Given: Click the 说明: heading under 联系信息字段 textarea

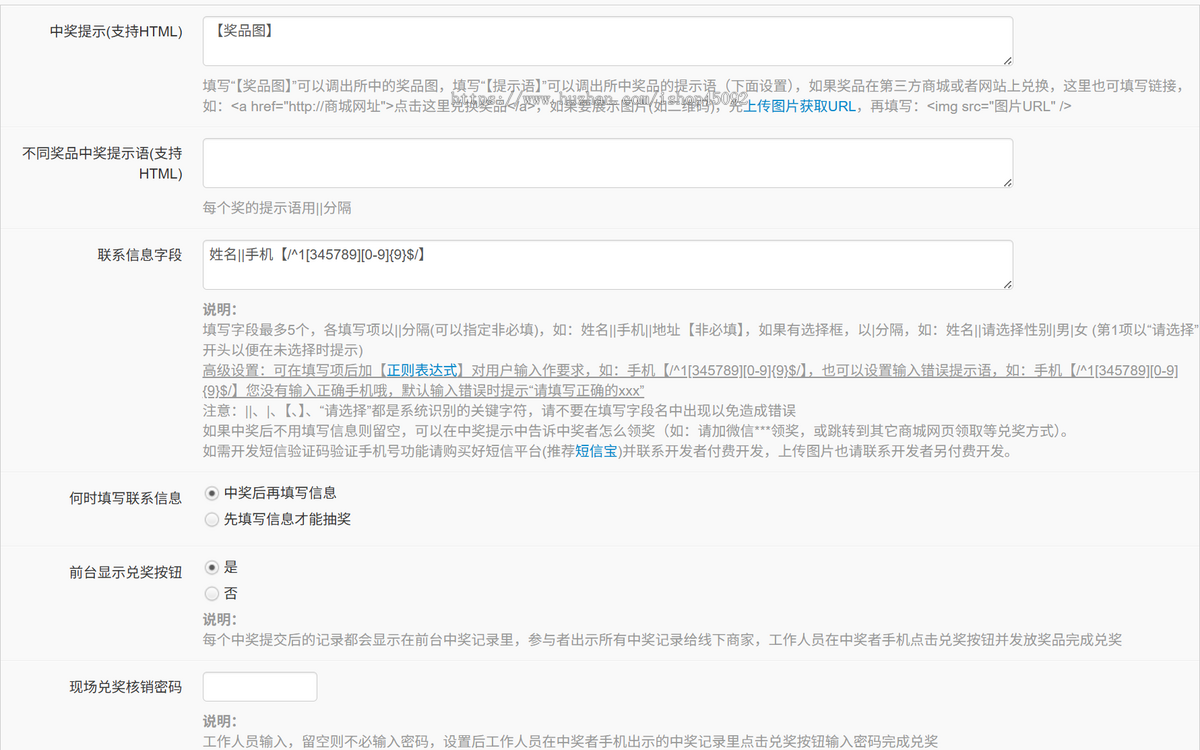Looking at the screenshot, I should (220, 310).
